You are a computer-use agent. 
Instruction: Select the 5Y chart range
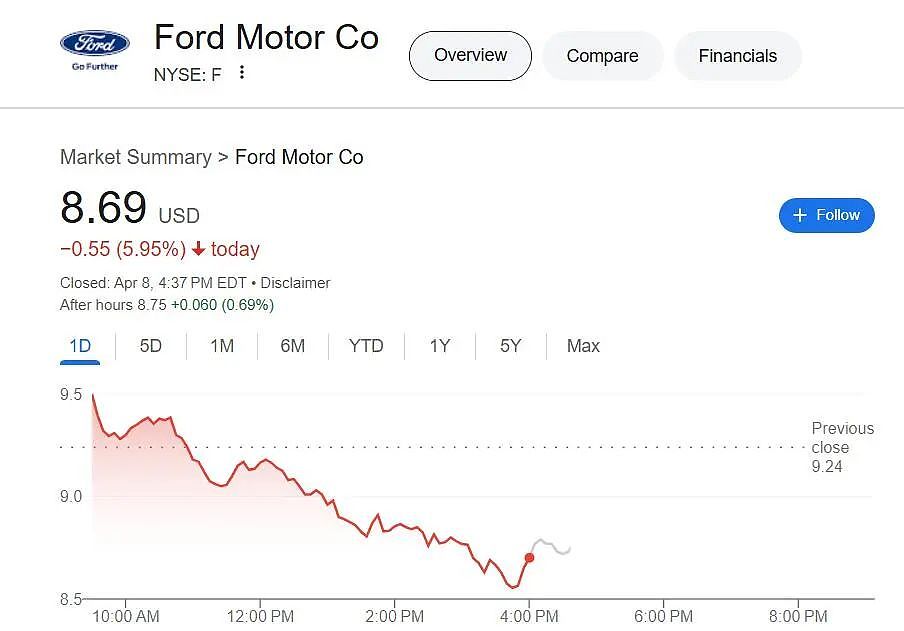(511, 346)
